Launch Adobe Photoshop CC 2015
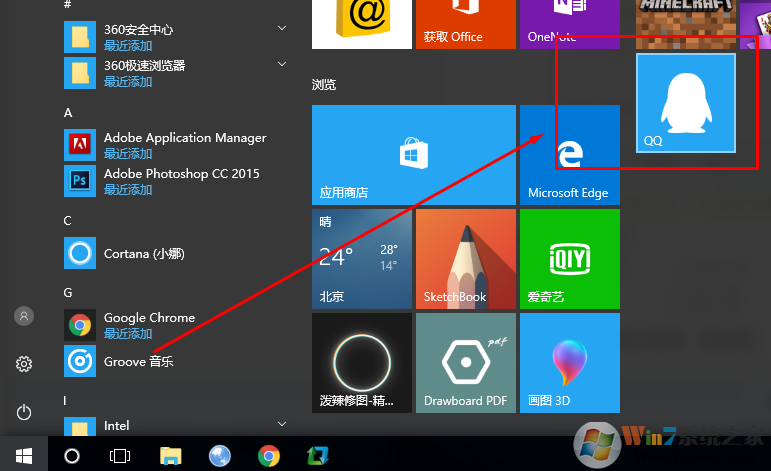 tap(176, 181)
